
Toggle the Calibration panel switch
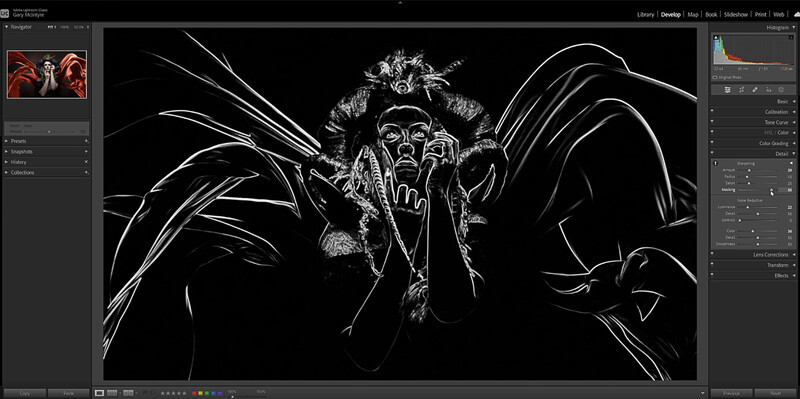[713, 112]
